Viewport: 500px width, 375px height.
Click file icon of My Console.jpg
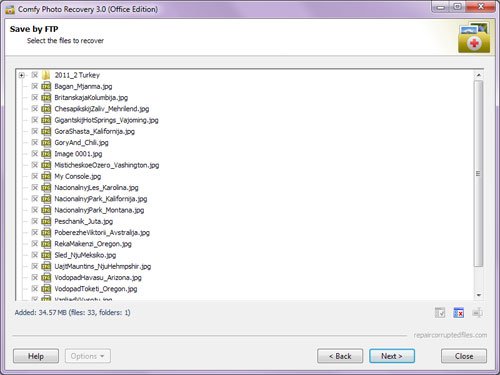46,176
